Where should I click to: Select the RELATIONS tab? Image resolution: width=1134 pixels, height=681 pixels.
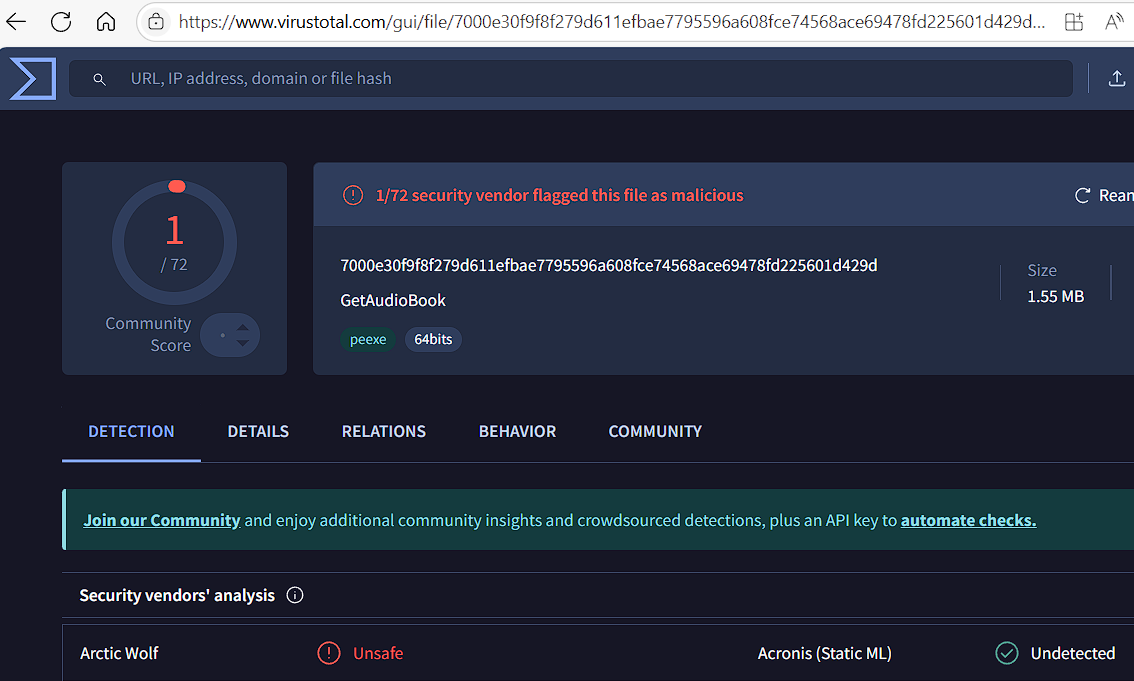point(384,431)
